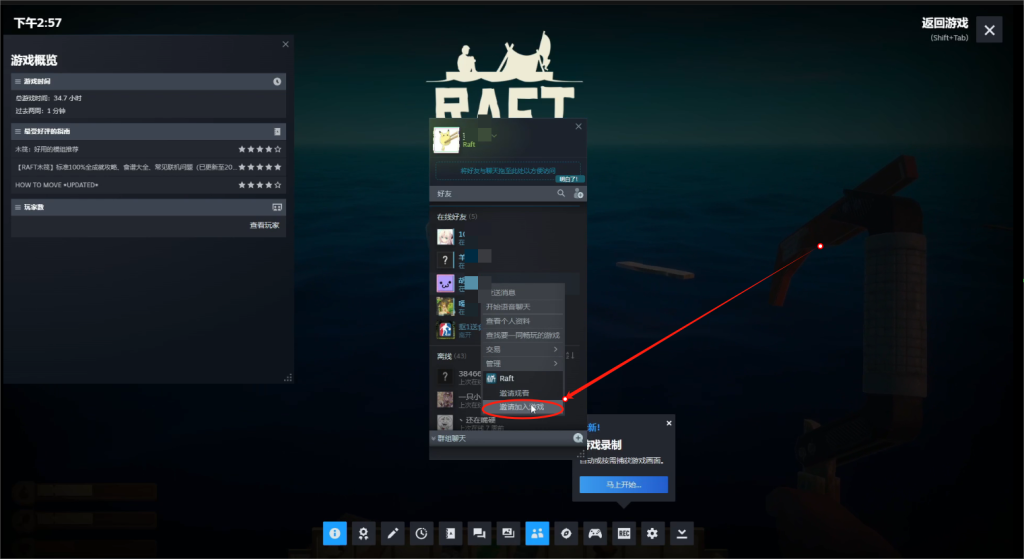Choose 查看个人资料 from context menu
The width and height of the screenshot is (1024, 559).
(522, 321)
